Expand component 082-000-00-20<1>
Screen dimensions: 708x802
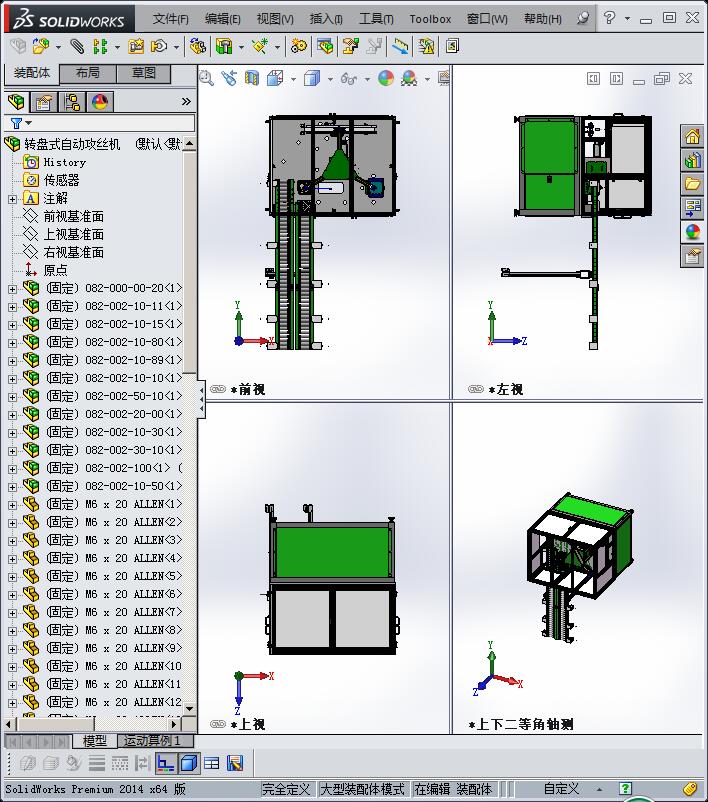12,289
